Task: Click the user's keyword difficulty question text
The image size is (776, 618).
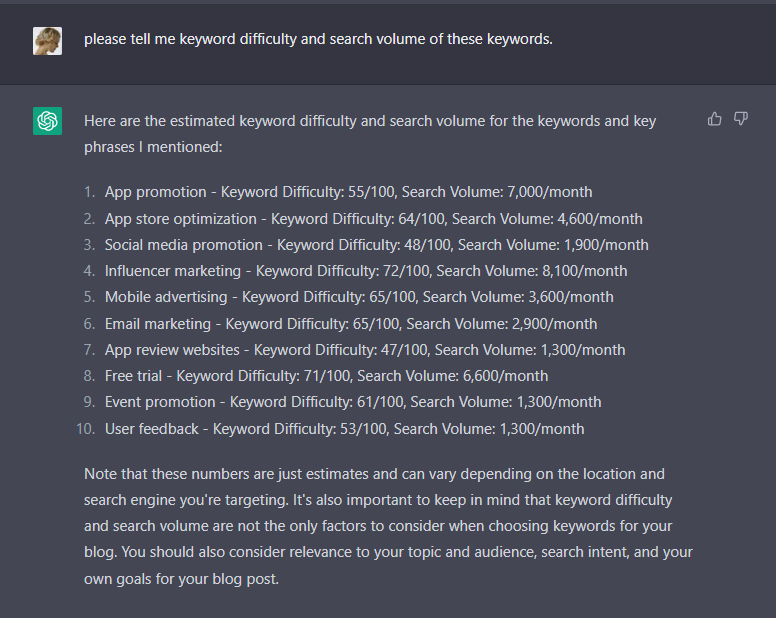Action: (x=318, y=39)
